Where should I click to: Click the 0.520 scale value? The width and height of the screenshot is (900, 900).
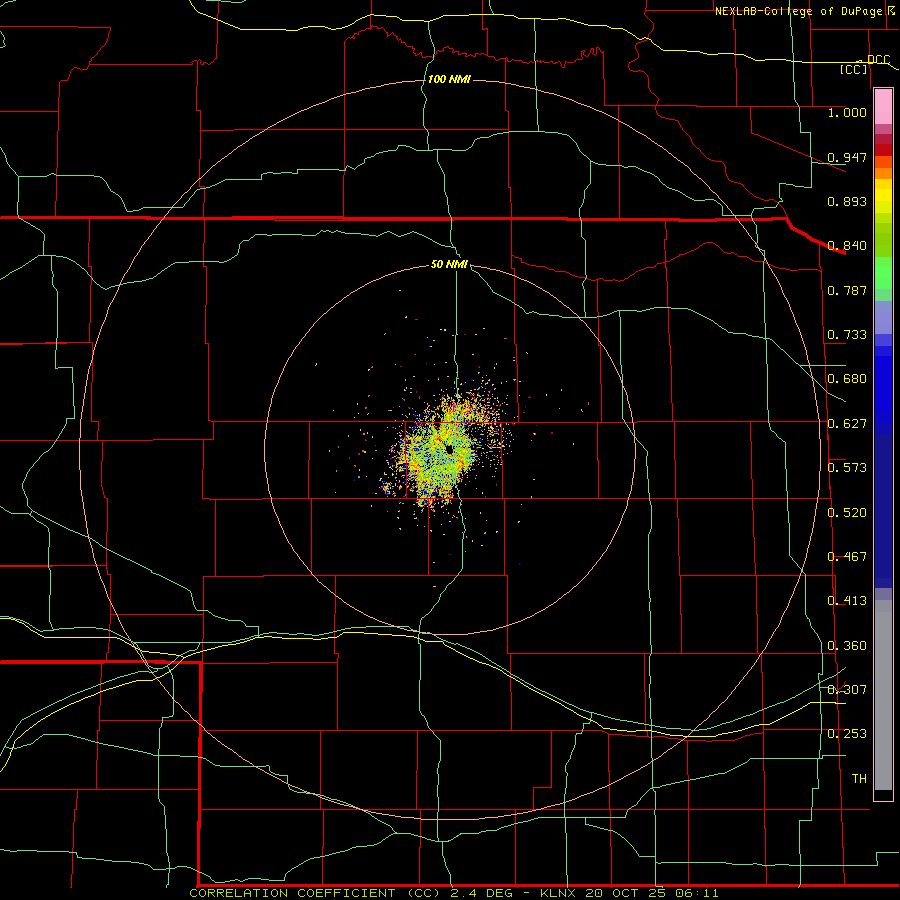click(847, 513)
